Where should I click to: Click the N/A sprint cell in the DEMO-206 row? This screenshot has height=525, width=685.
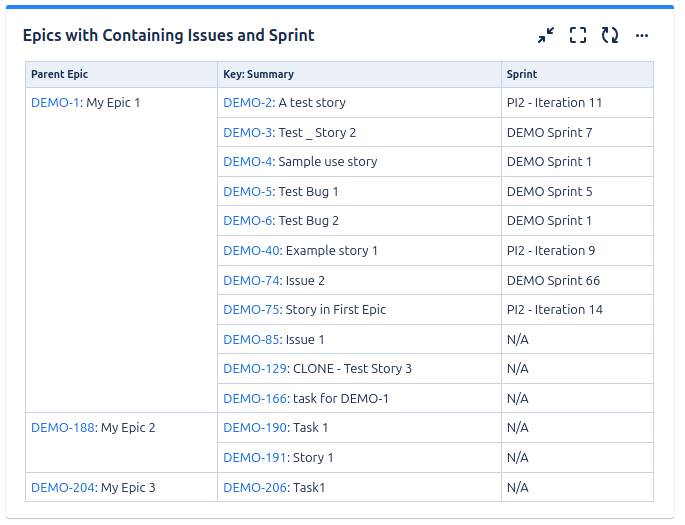click(x=577, y=487)
